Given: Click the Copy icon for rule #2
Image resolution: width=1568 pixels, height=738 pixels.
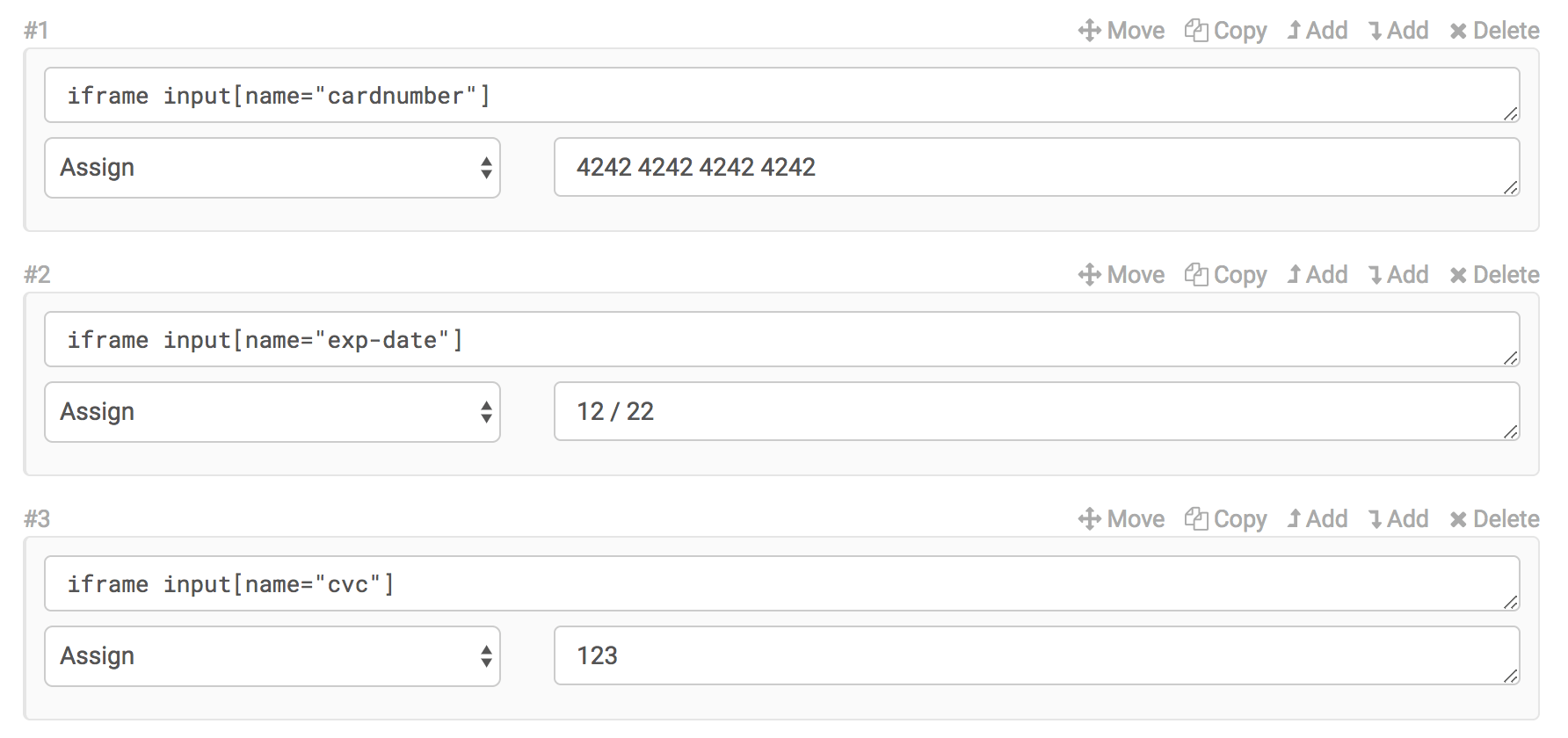Looking at the screenshot, I should pos(1195,275).
